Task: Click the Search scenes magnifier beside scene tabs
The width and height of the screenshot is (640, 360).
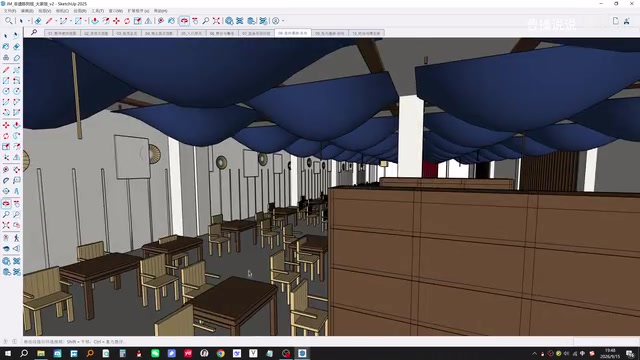Action: click(34, 32)
